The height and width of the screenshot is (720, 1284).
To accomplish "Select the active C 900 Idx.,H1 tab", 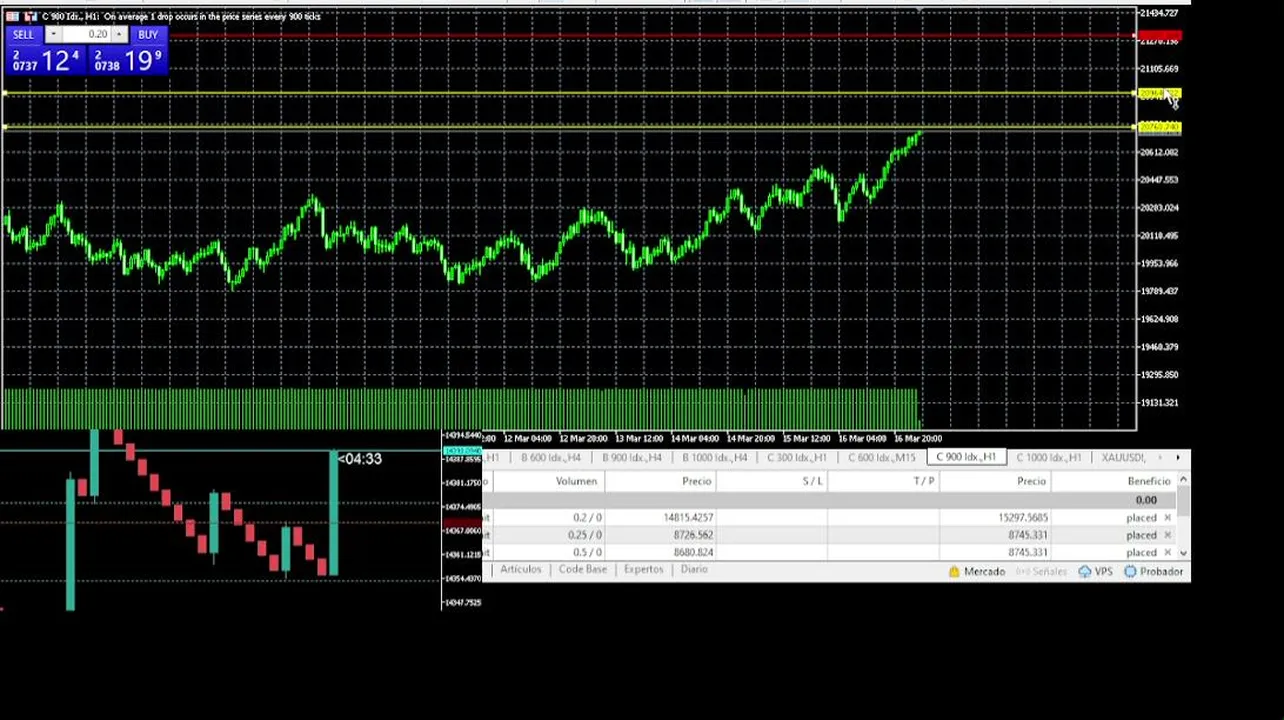I will tap(966, 457).
